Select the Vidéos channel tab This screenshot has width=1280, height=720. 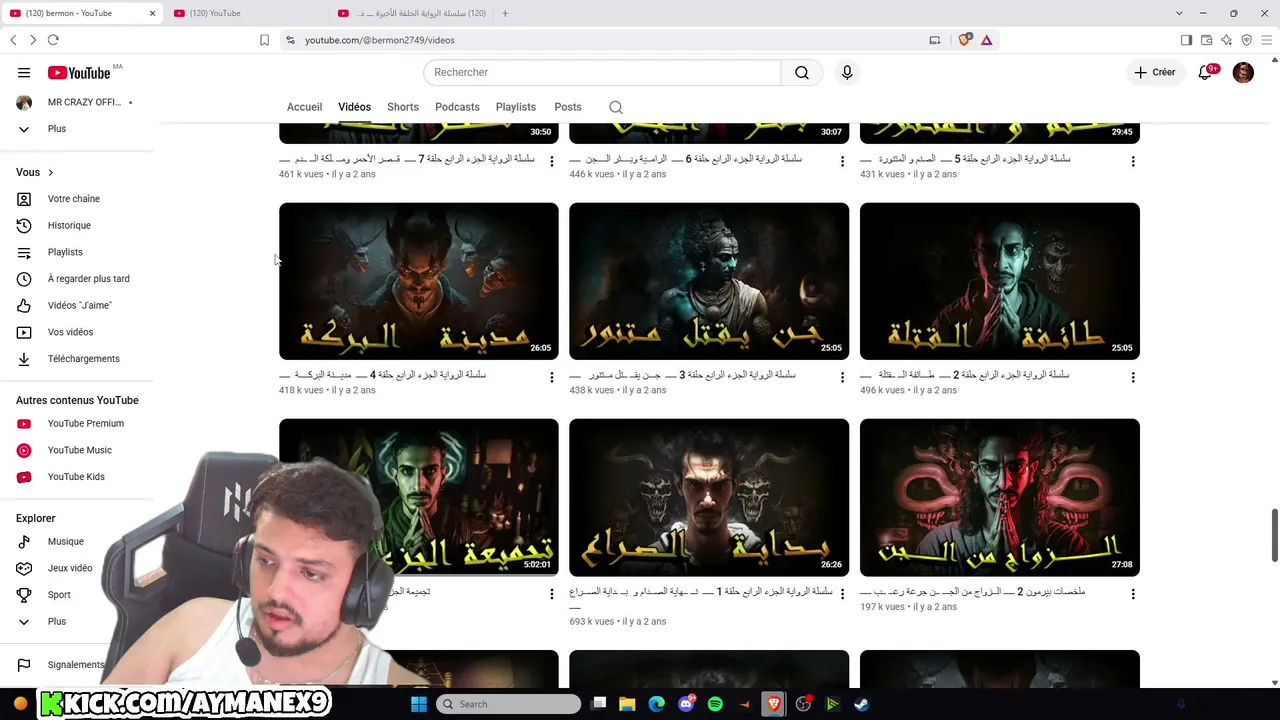[x=354, y=107]
